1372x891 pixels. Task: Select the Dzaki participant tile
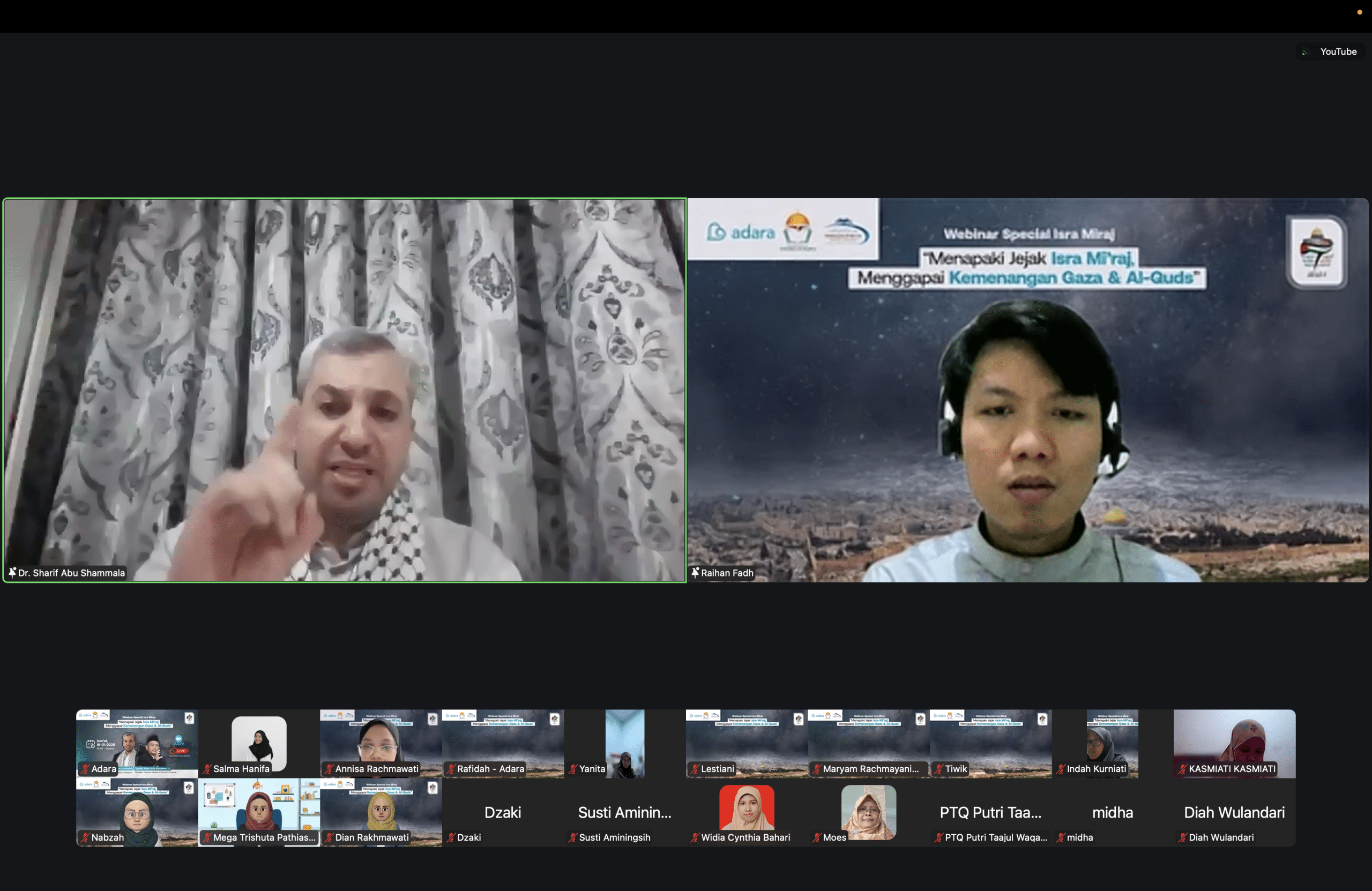coord(503,813)
